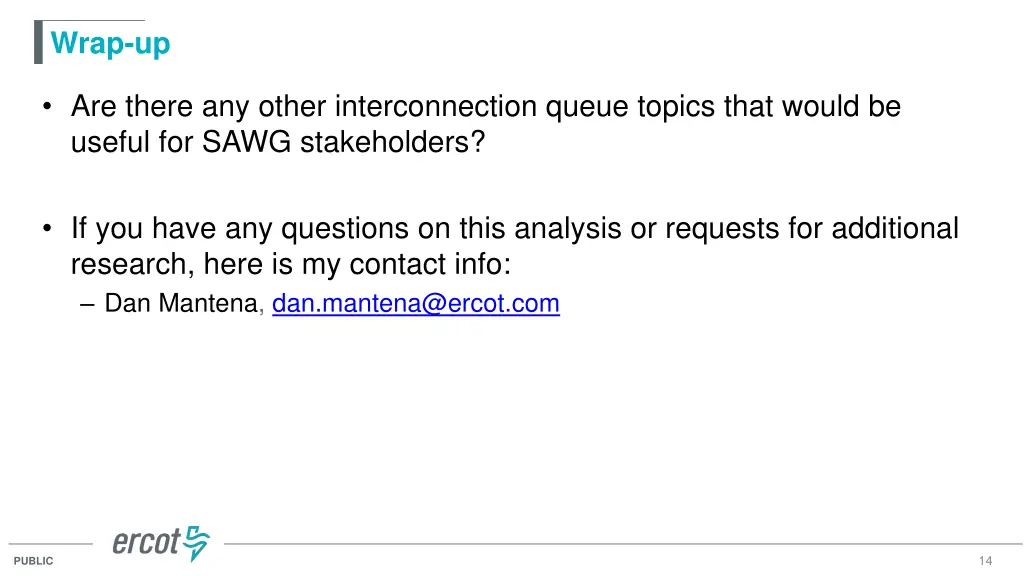The width and height of the screenshot is (1024, 576).
Task: Click the ercot wordmark in the footer
Action: click(146, 542)
